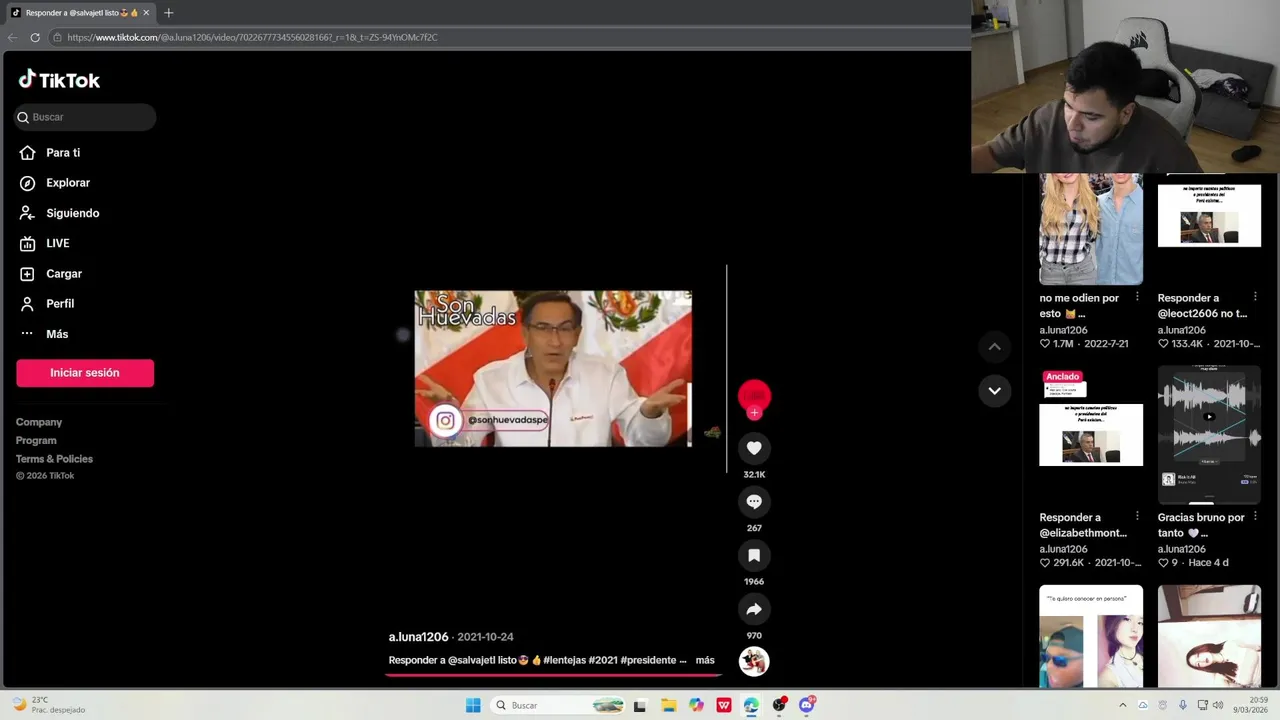1280x720 pixels.
Task: Open weather widget showing 23°C
Action: 48,705
